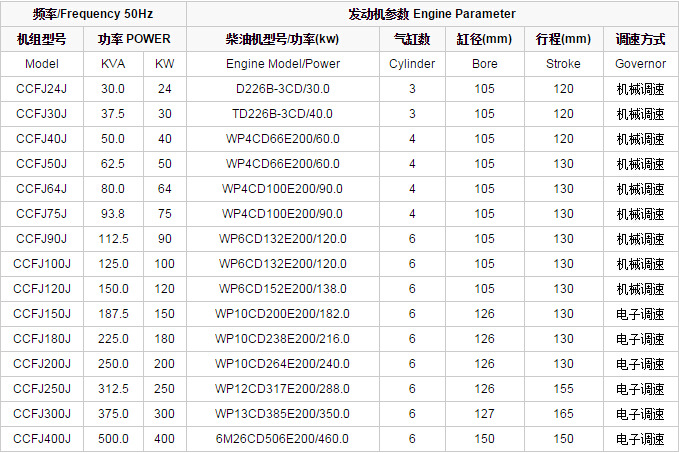Click the CCFJ30J model cell
This screenshot has height=453, width=679.
point(42,114)
